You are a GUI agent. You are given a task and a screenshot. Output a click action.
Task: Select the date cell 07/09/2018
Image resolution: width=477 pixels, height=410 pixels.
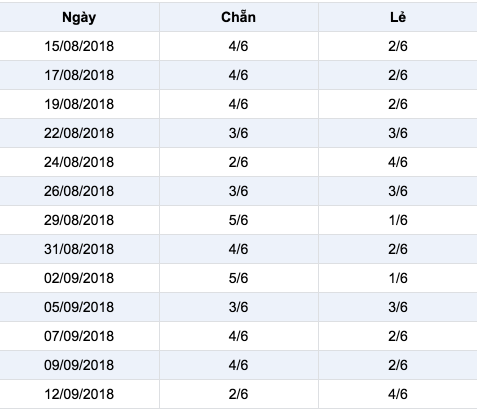tap(79, 336)
